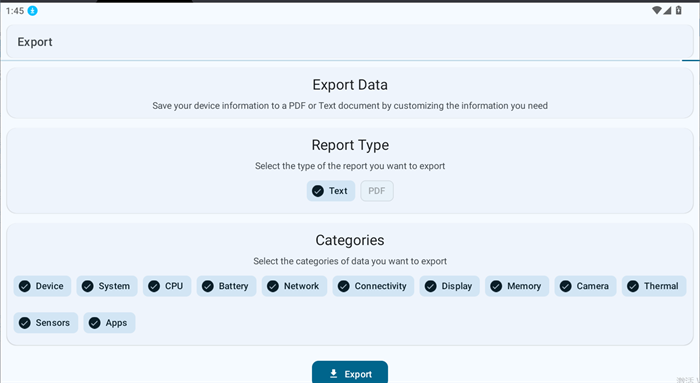The height and width of the screenshot is (383, 700).
Task: Toggle the Battery category chip
Action: point(226,286)
